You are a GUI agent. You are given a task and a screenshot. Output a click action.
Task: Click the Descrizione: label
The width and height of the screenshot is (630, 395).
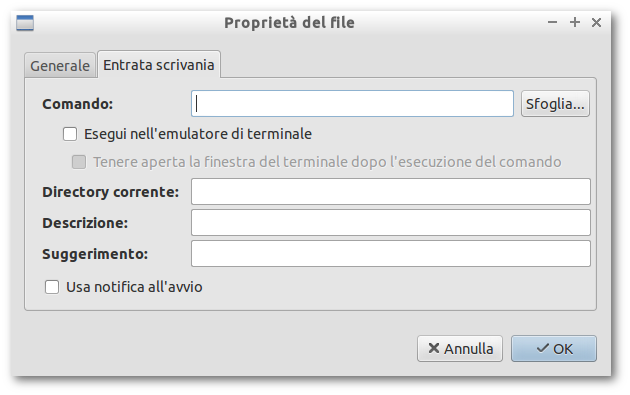tap(85, 223)
